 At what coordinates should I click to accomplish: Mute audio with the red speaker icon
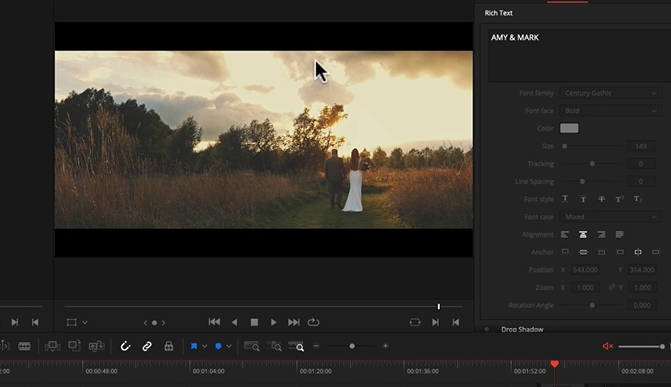608,346
